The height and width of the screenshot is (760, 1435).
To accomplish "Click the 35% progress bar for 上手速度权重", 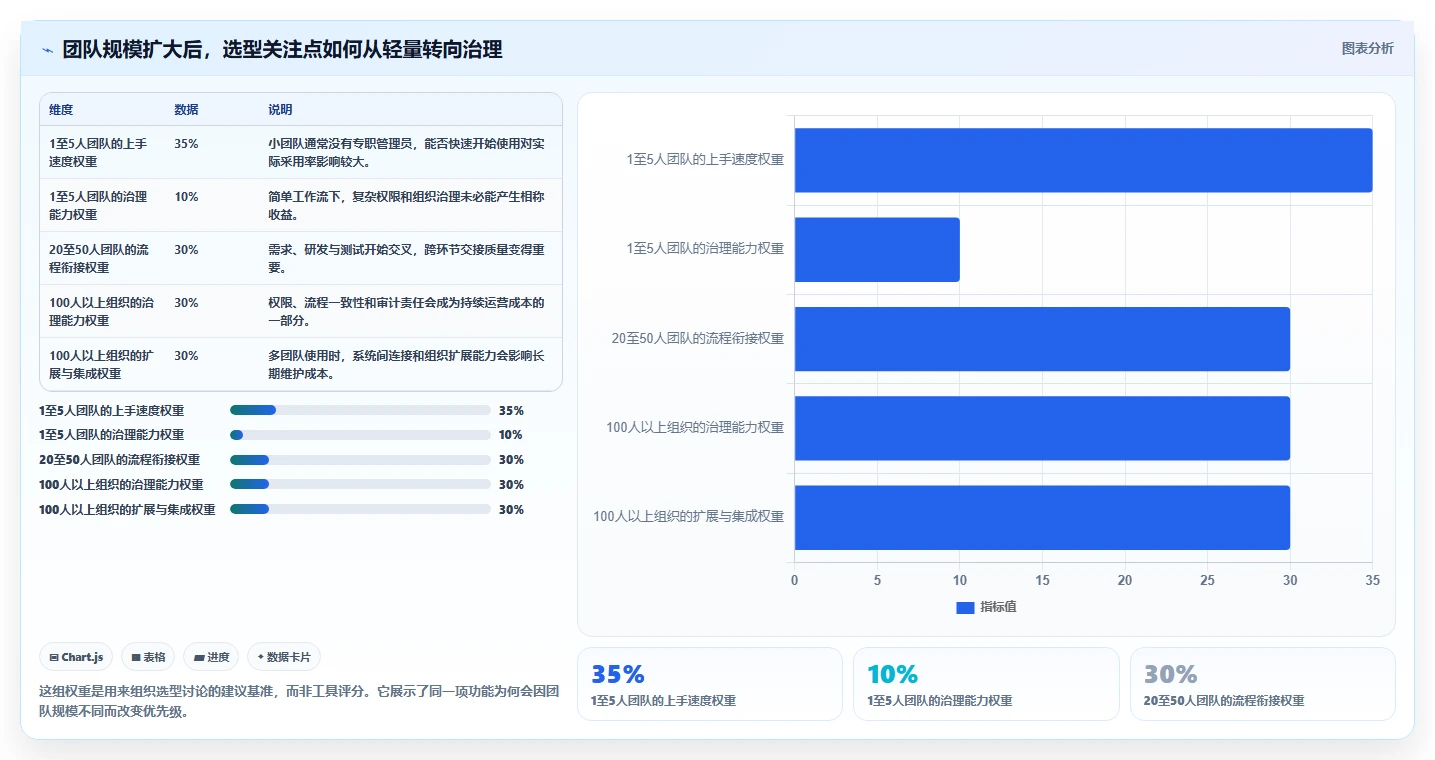I will pyautogui.click(x=360, y=410).
